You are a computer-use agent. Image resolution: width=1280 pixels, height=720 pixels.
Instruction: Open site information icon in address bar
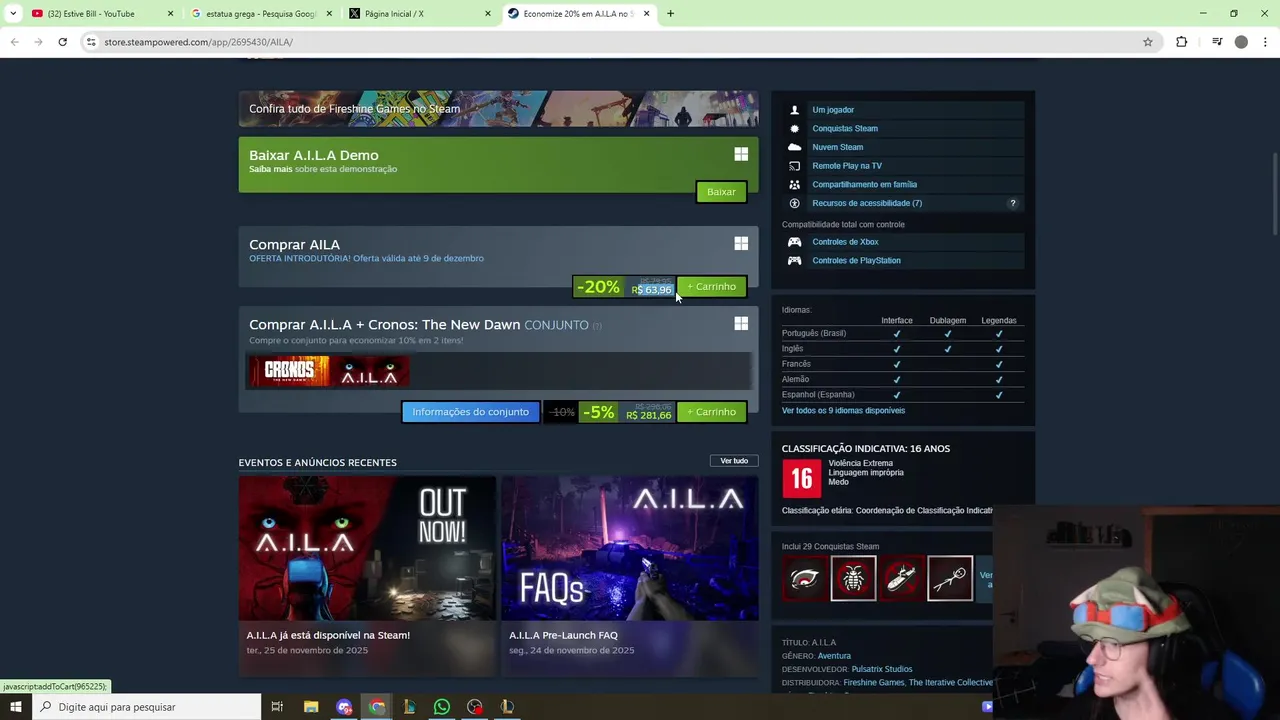point(91,42)
